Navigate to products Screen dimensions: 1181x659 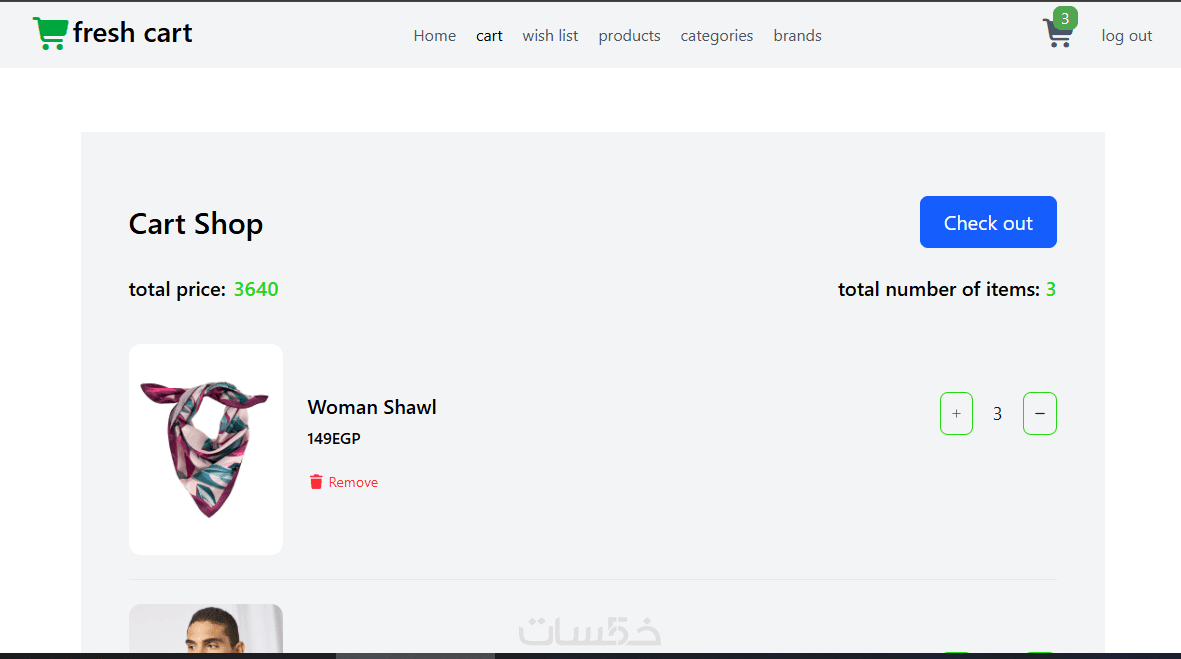click(x=629, y=35)
